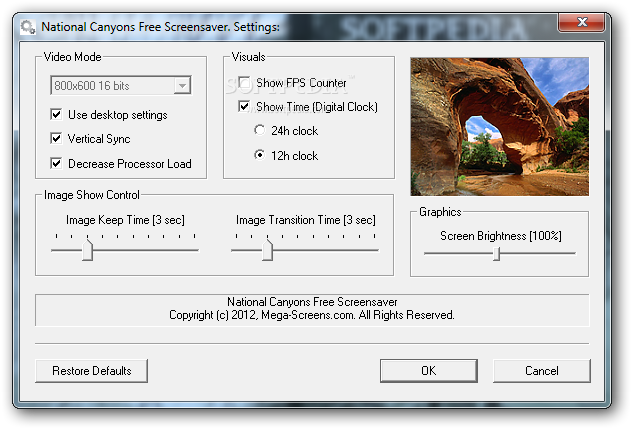
Task: Click the Image Transition Time slider handle
Action: tap(267, 250)
